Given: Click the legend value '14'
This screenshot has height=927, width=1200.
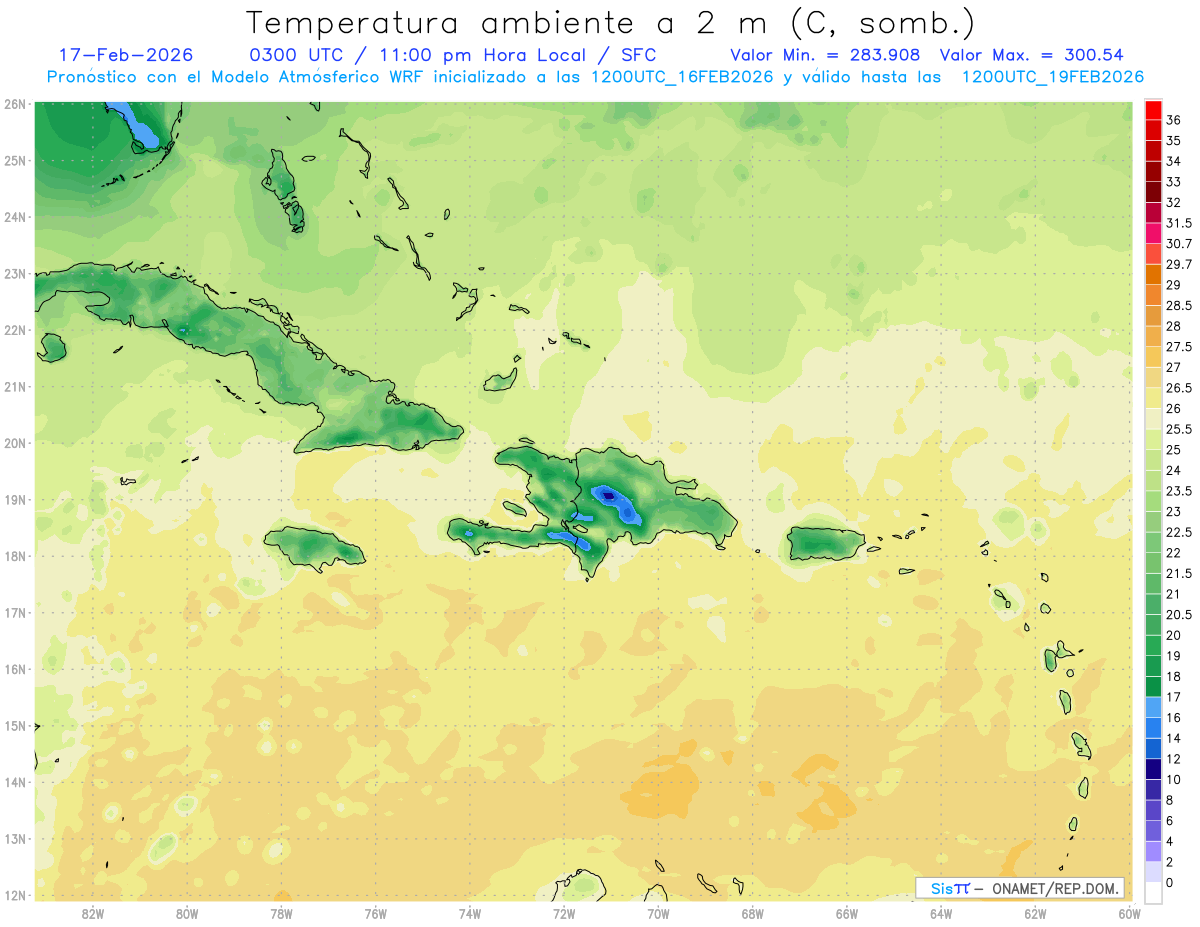Looking at the screenshot, I should (x=1173, y=738).
